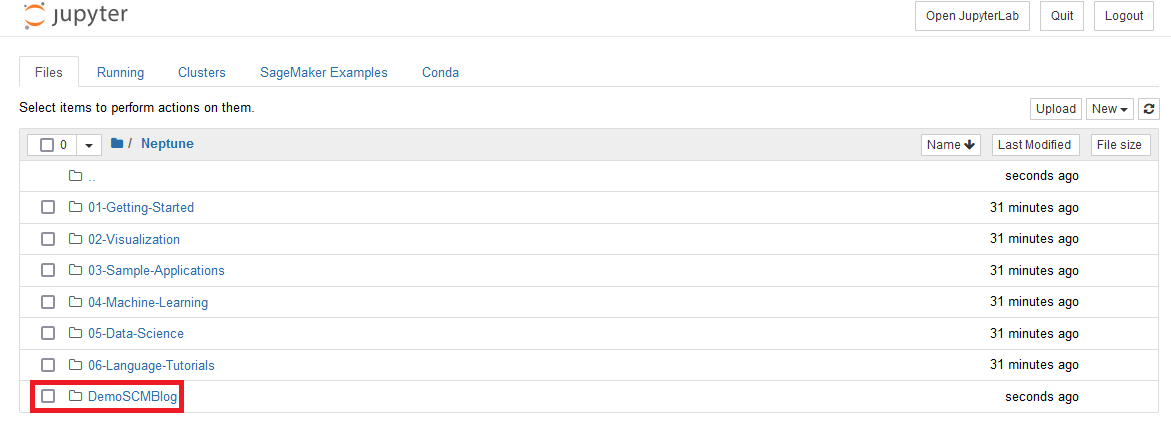Expand the selection type dropdown caret
Screen dimensions: 1171x424
(x=89, y=145)
